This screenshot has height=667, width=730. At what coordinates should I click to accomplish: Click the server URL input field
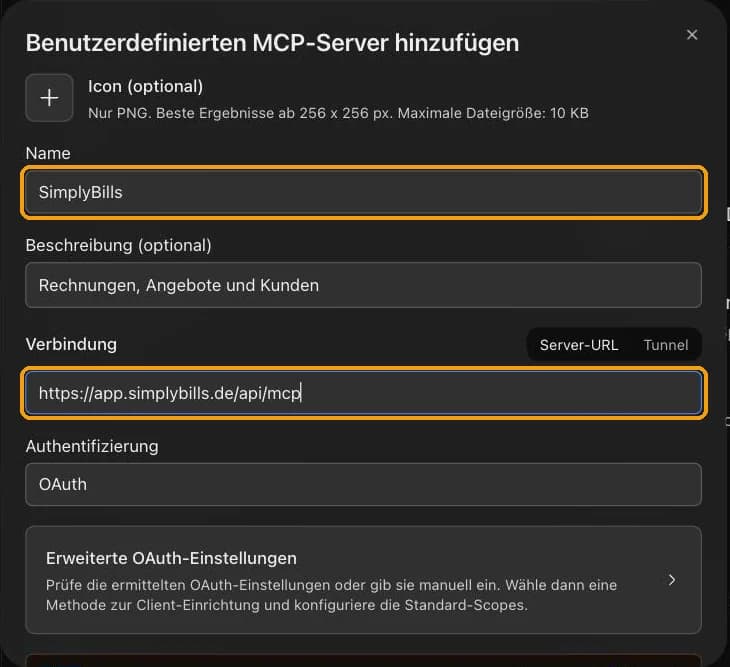point(364,393)
